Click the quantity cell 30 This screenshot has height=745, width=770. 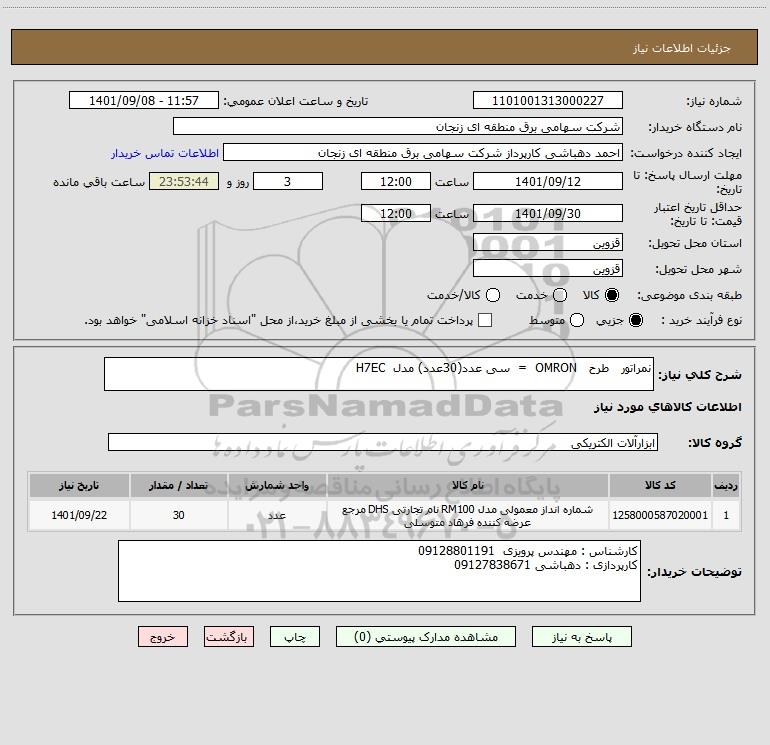[x=178, y=515]
